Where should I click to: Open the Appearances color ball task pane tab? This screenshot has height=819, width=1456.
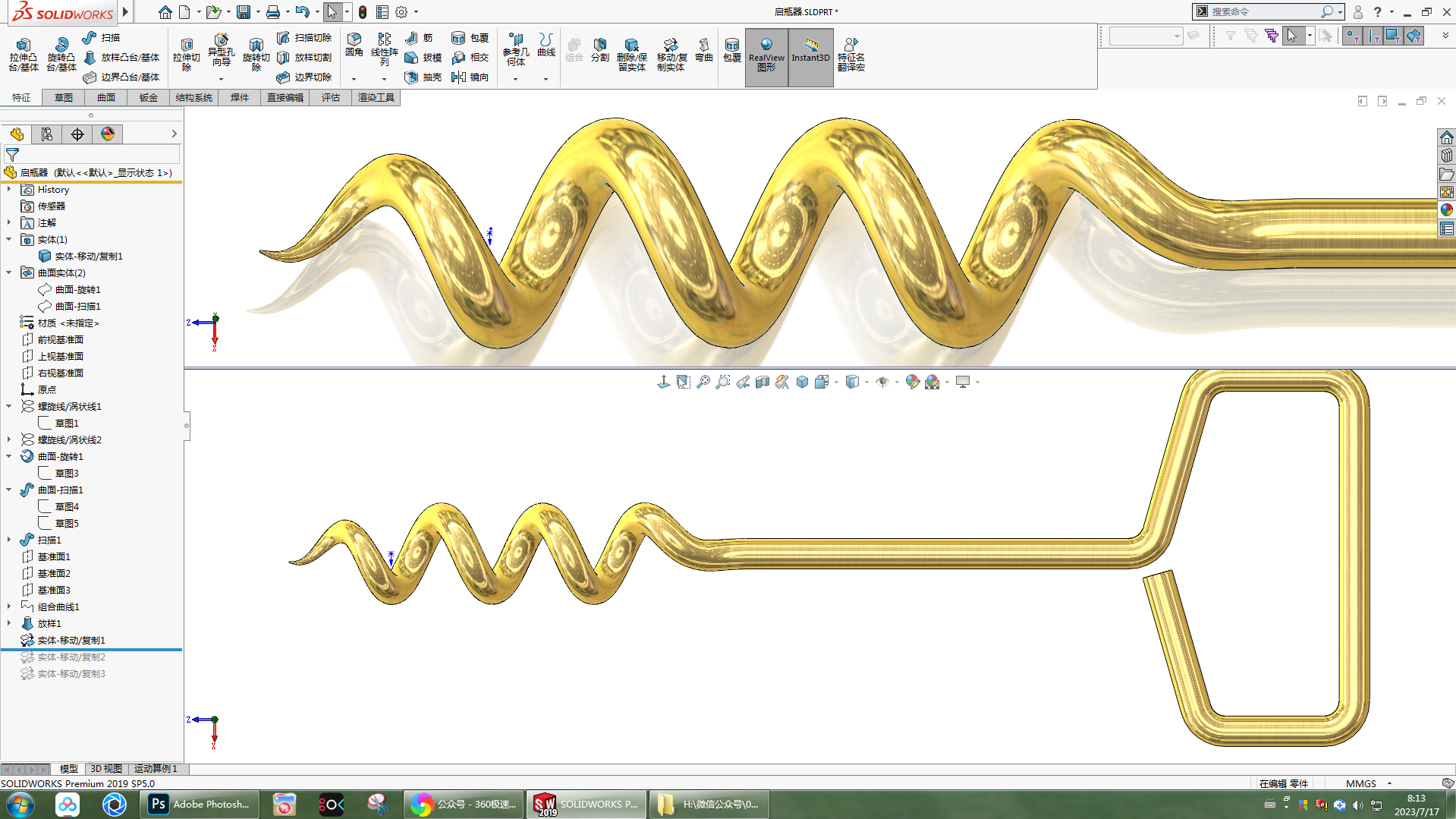[1447, 210]
